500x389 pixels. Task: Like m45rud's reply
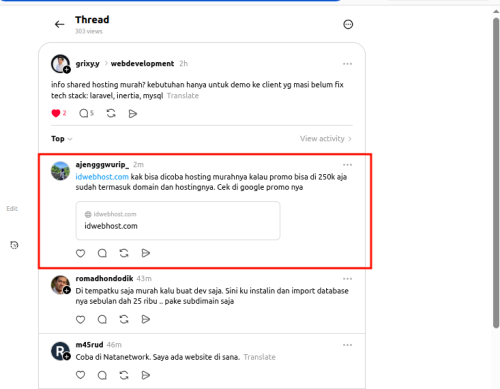80,375
